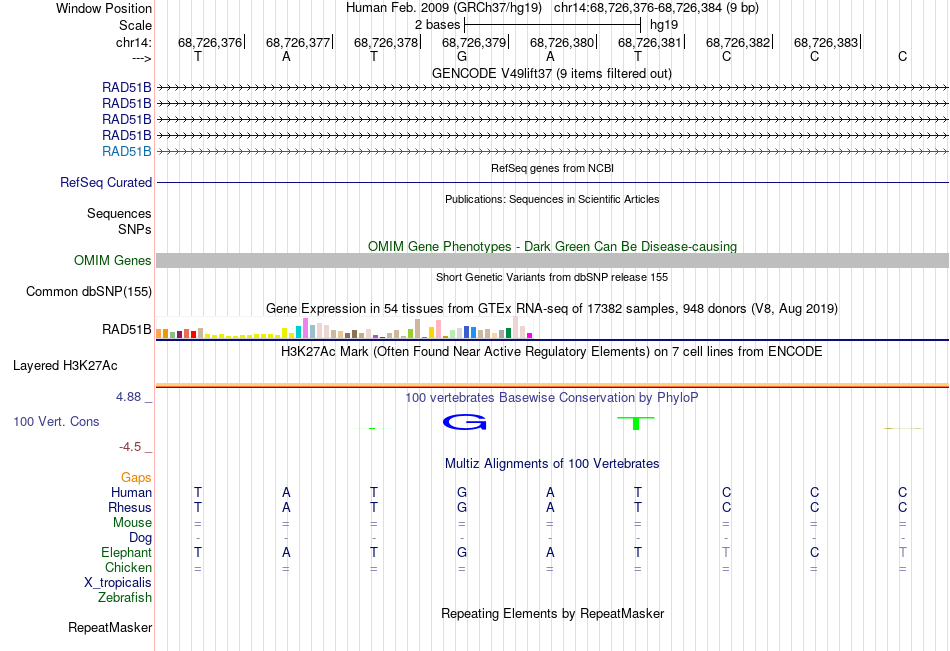Click the 2 bases scale bar

tap(552, 25)
